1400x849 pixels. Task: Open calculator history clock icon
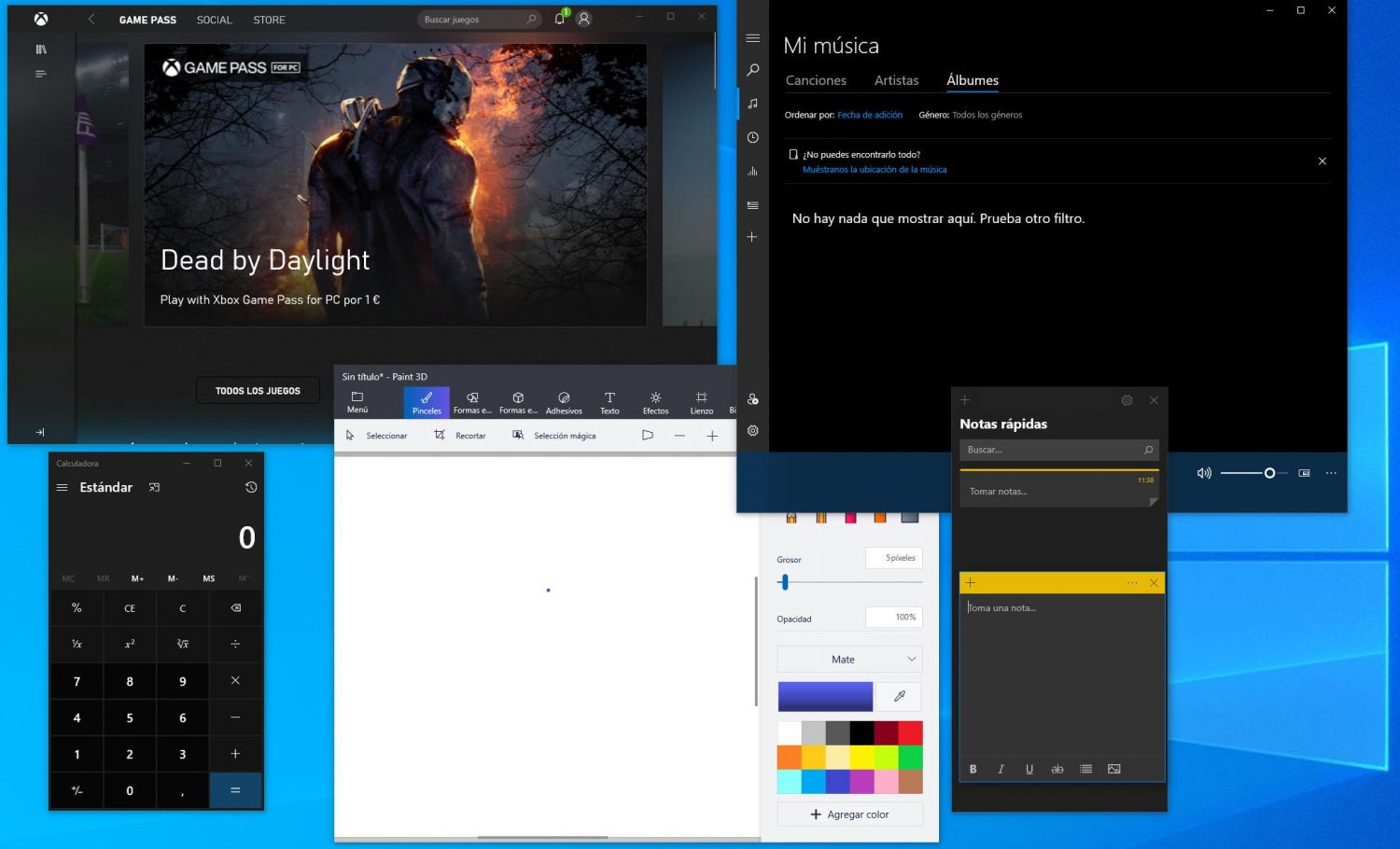click(250, 487)
